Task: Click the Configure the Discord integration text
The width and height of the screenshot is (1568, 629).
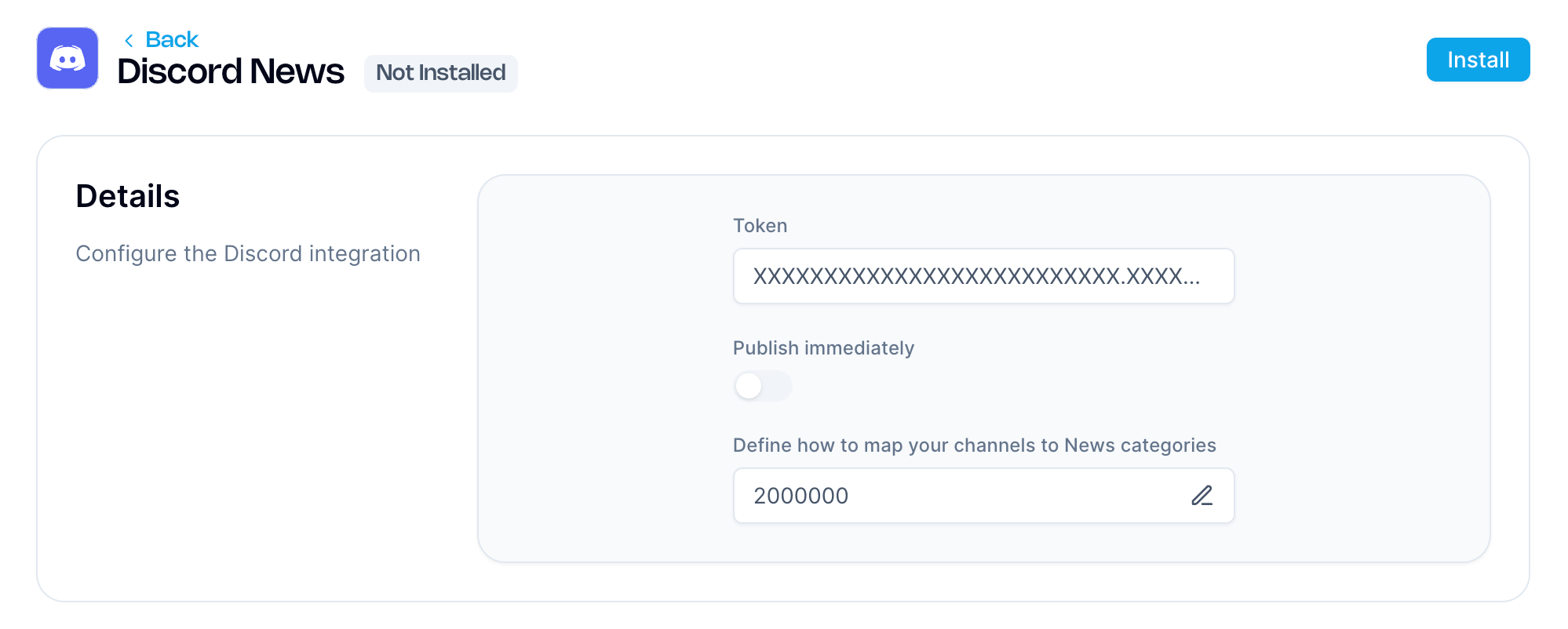Action: (x=248, y=254)
